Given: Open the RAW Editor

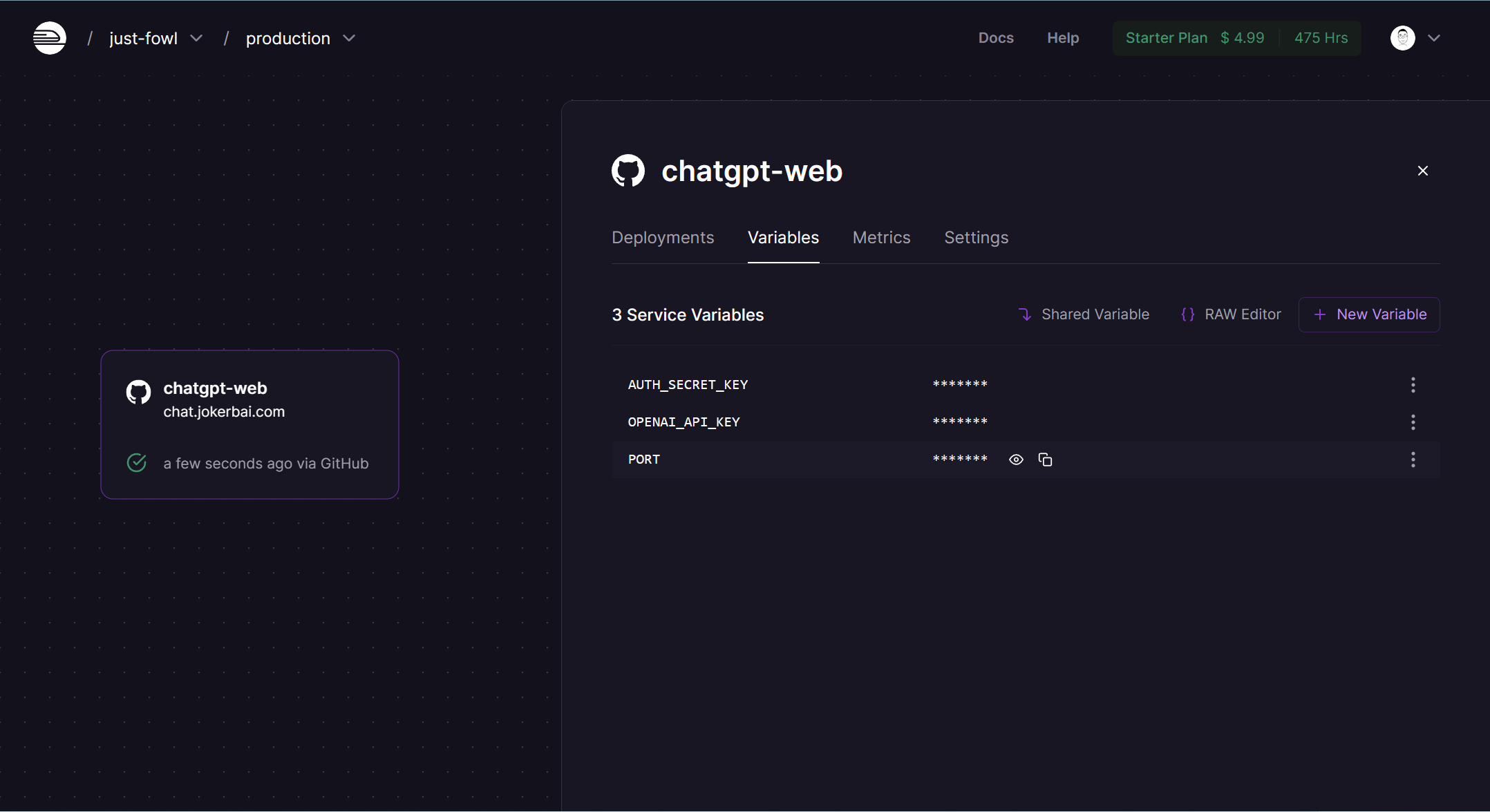Looking at the screenshot, I should pyautogui.click(x=1231, y=314).
